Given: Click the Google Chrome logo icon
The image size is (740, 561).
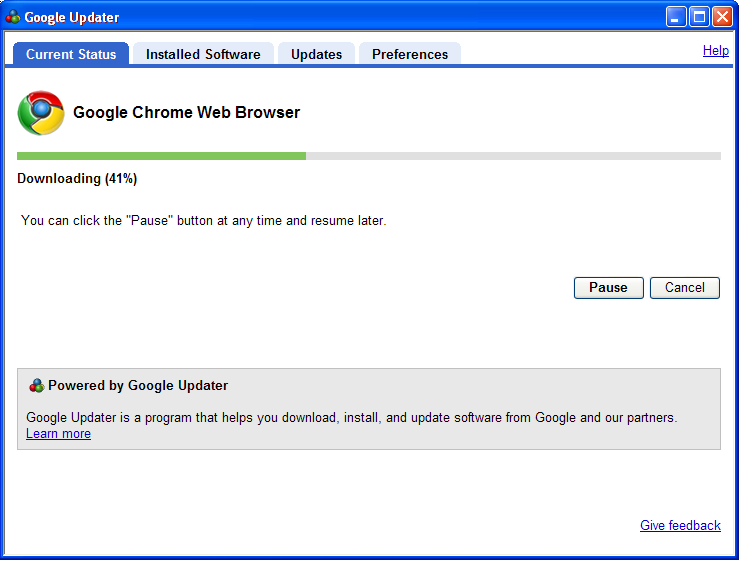Looking at the screenshot, I should coord(41,113).
